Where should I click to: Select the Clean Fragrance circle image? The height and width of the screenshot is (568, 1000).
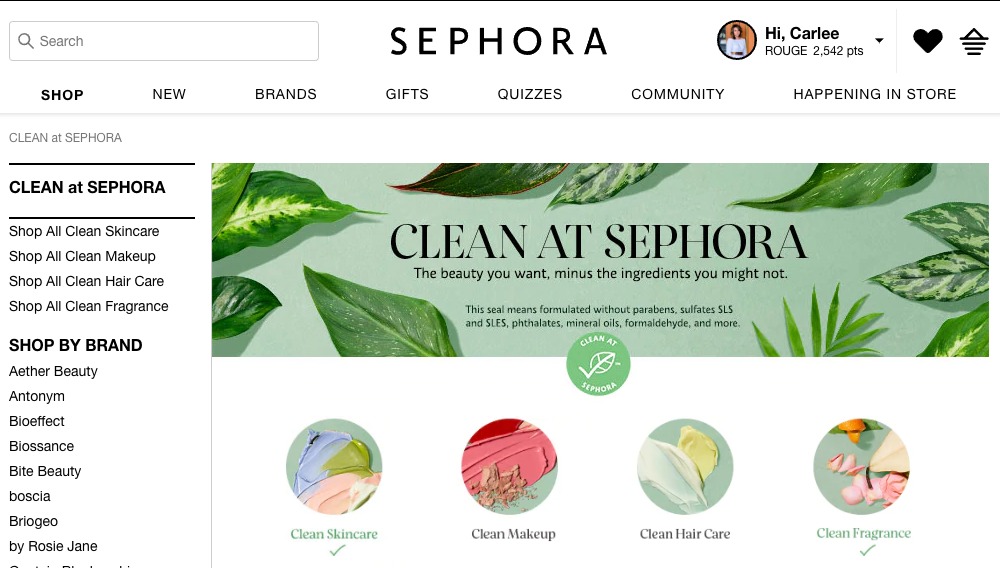[x=862, y=467]
